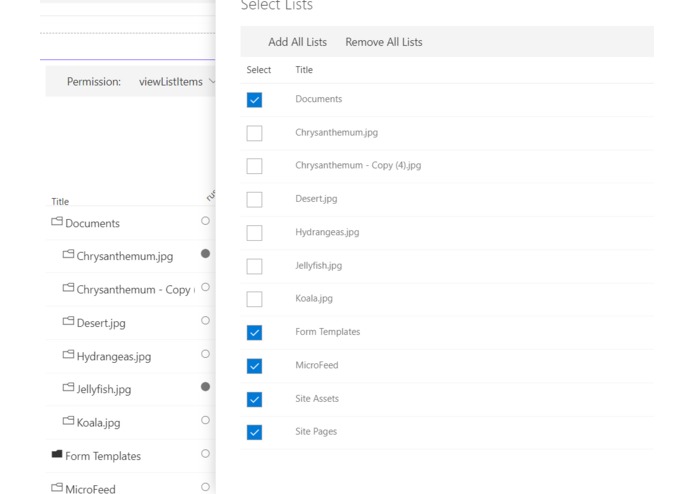Click the Koala.jpg title in Select Lists
Viewport: 695px width, 494px height.
pos(314,299)
